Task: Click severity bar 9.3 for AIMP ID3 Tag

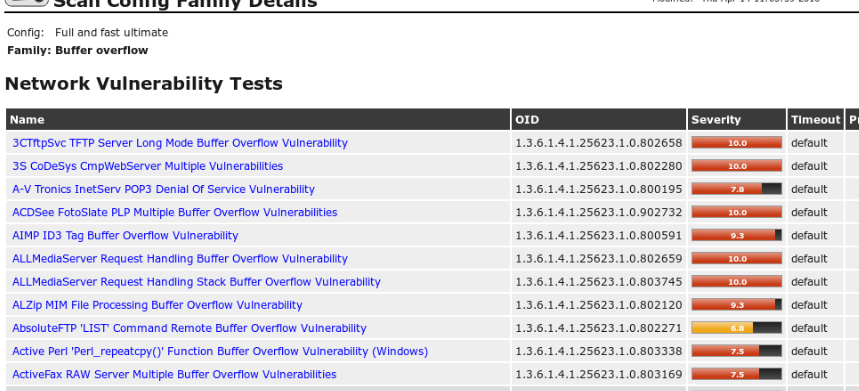Action: tap(737, 235)
